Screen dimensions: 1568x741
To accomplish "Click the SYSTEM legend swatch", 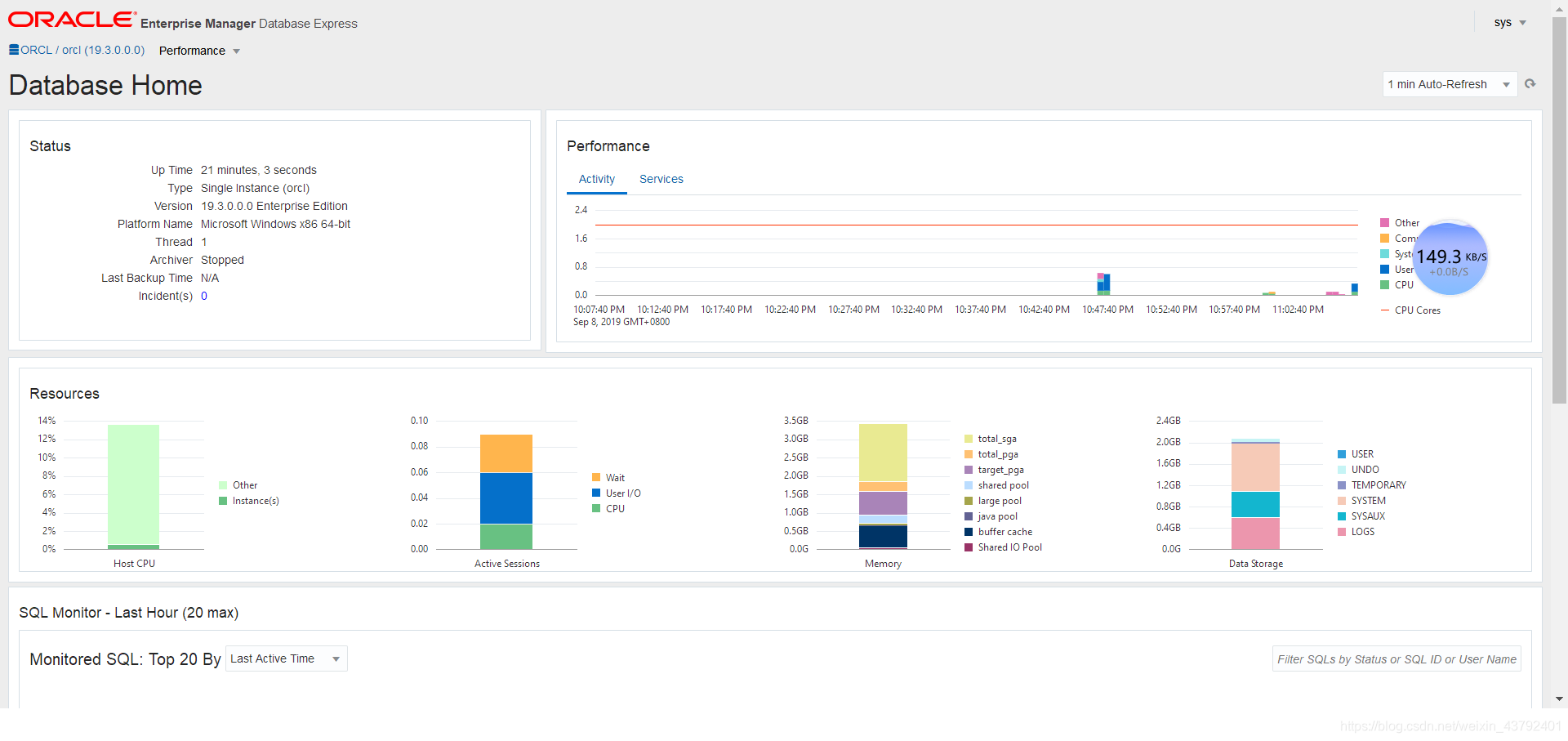I will [x=1342, y=501].
